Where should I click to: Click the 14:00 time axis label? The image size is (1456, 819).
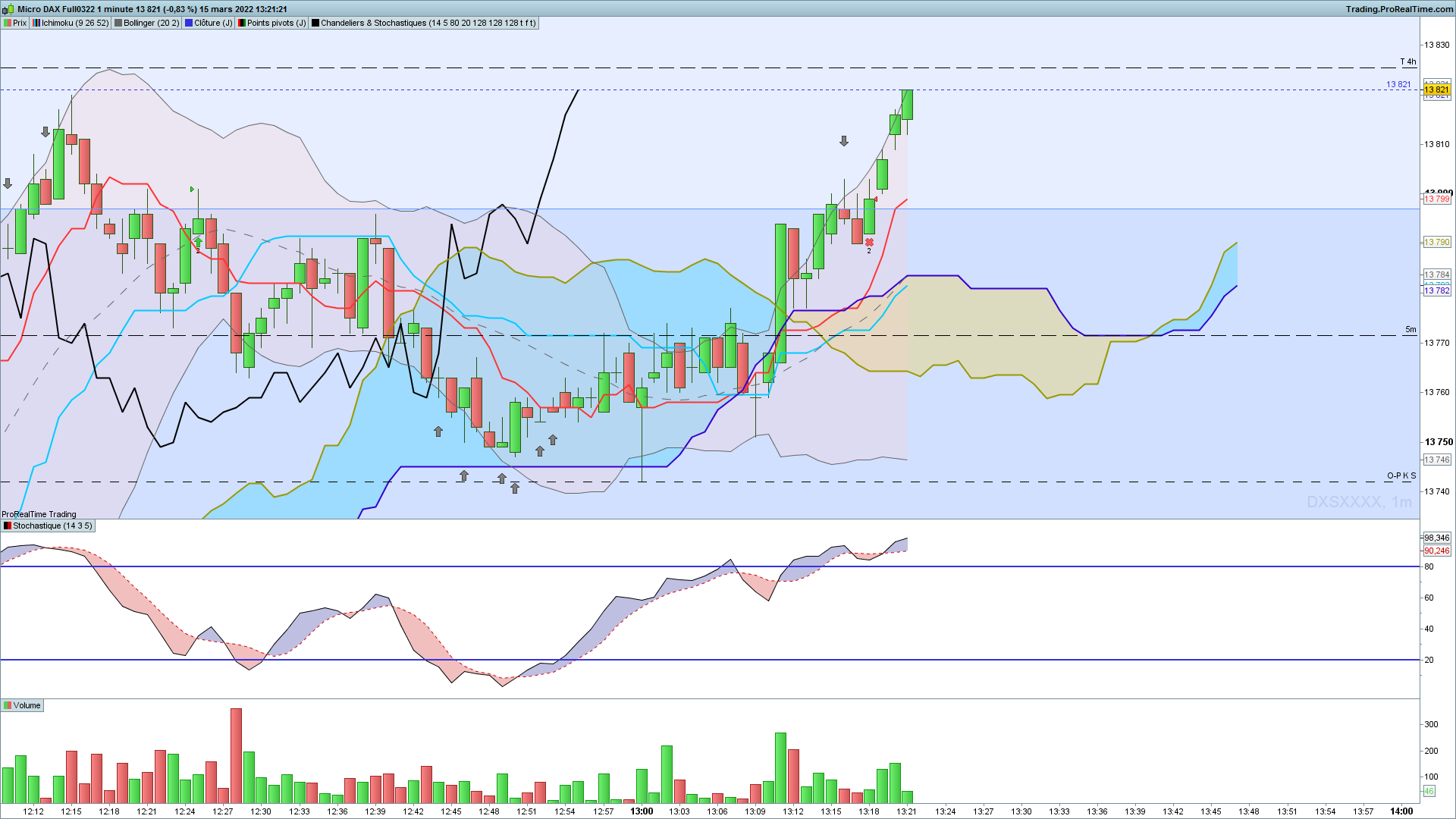[1401, 811]
